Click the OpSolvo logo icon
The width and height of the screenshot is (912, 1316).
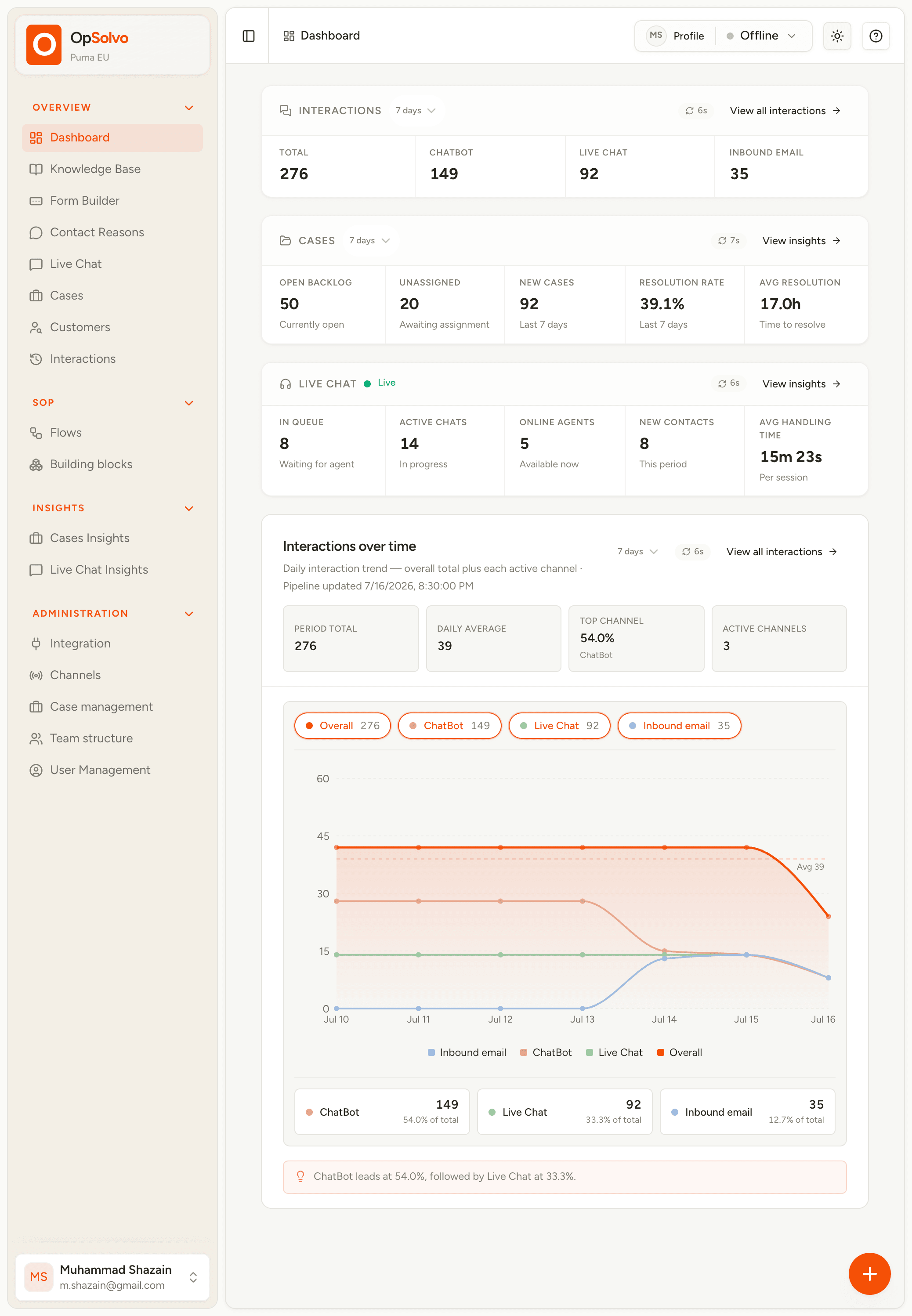[44, 44]
